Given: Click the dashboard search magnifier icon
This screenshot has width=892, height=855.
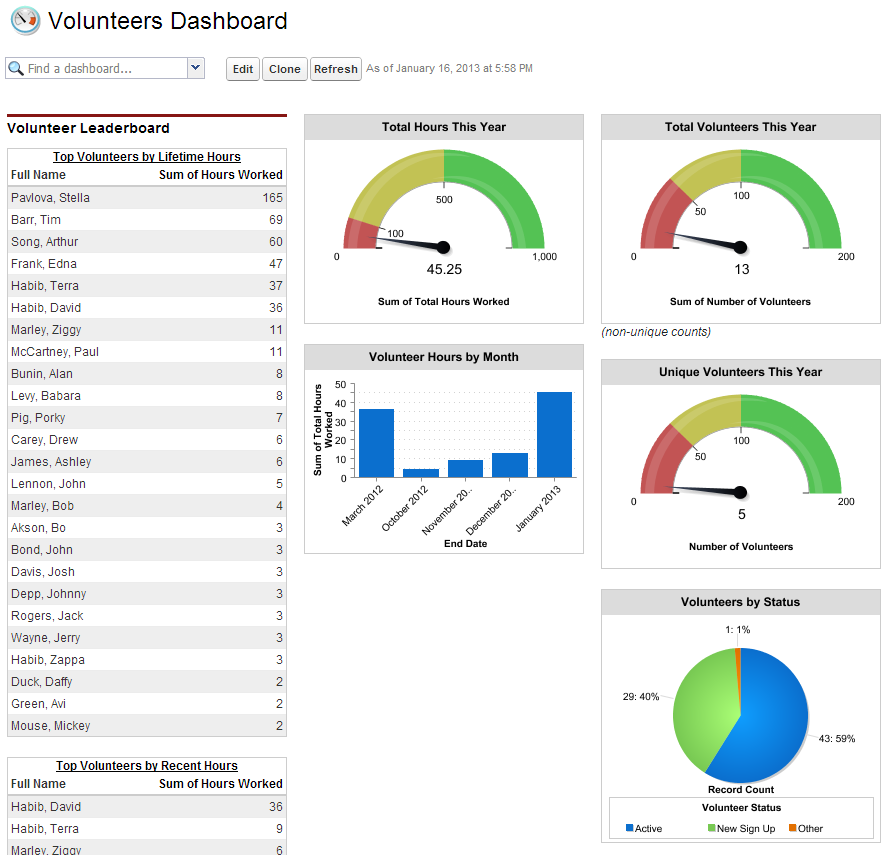Looking at the screenshot, I should [x=15, y=68].
